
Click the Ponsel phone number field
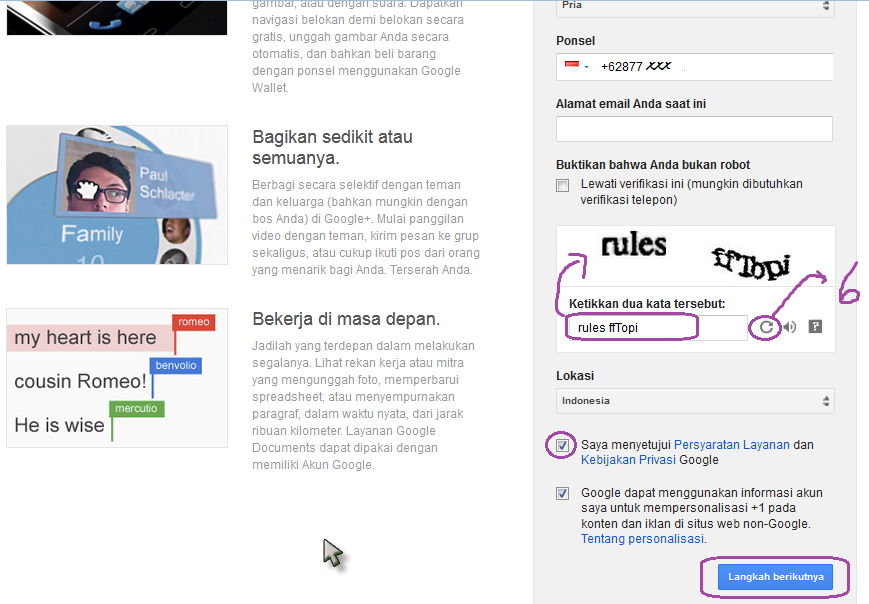[694, 66]
